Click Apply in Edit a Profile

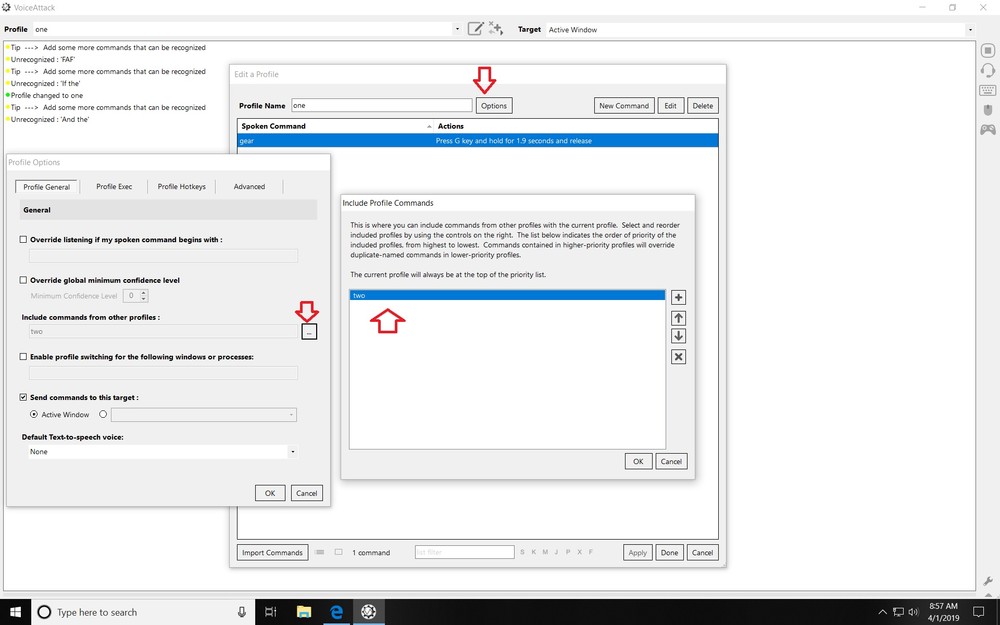(x=638, y=552)
